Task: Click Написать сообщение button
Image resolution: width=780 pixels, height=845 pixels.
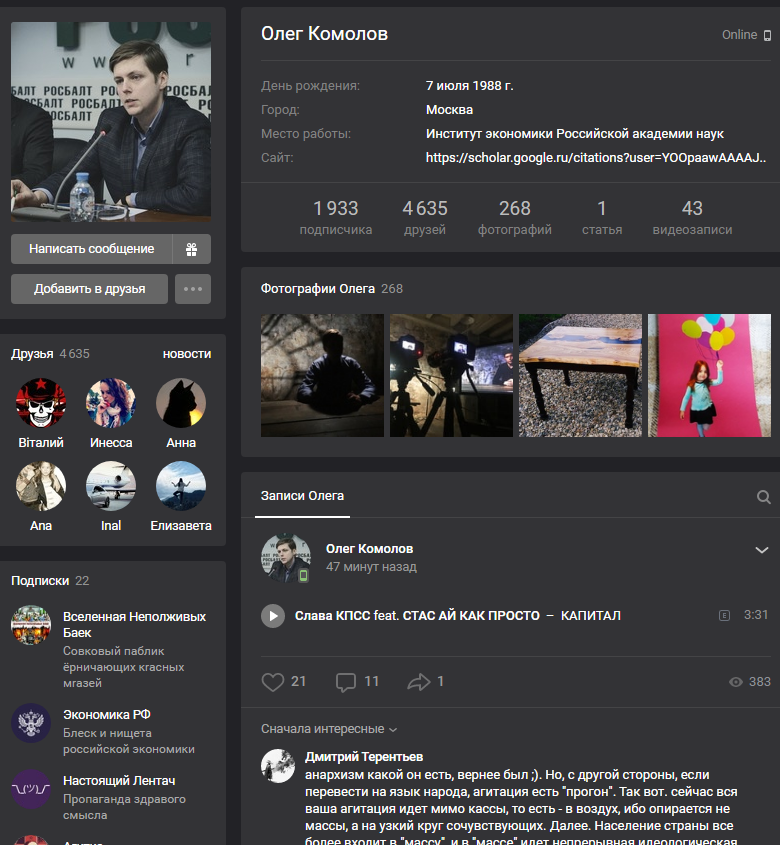Action: pos(92,249)
